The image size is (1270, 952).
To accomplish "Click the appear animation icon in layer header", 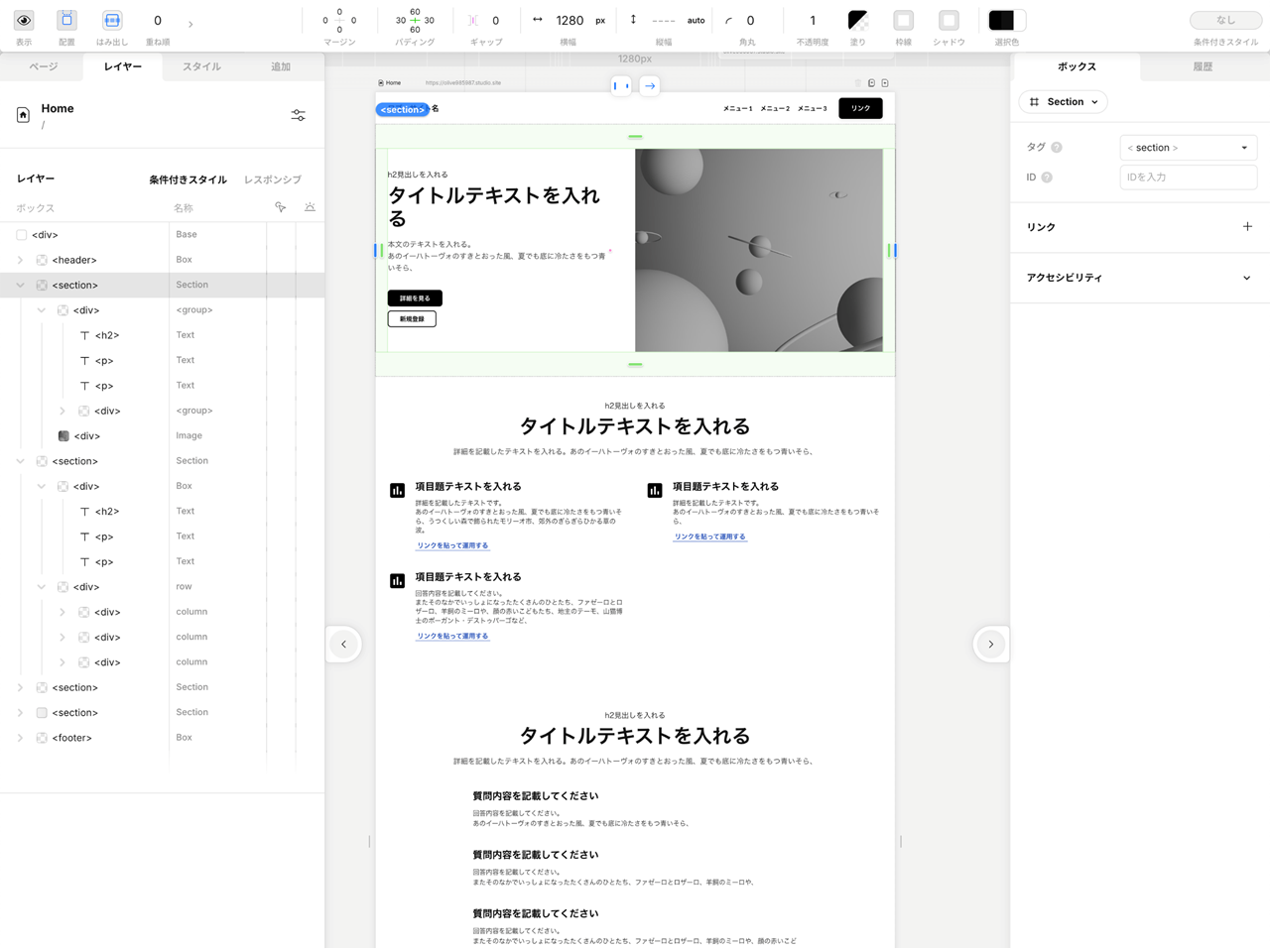I will coord(310,207).
